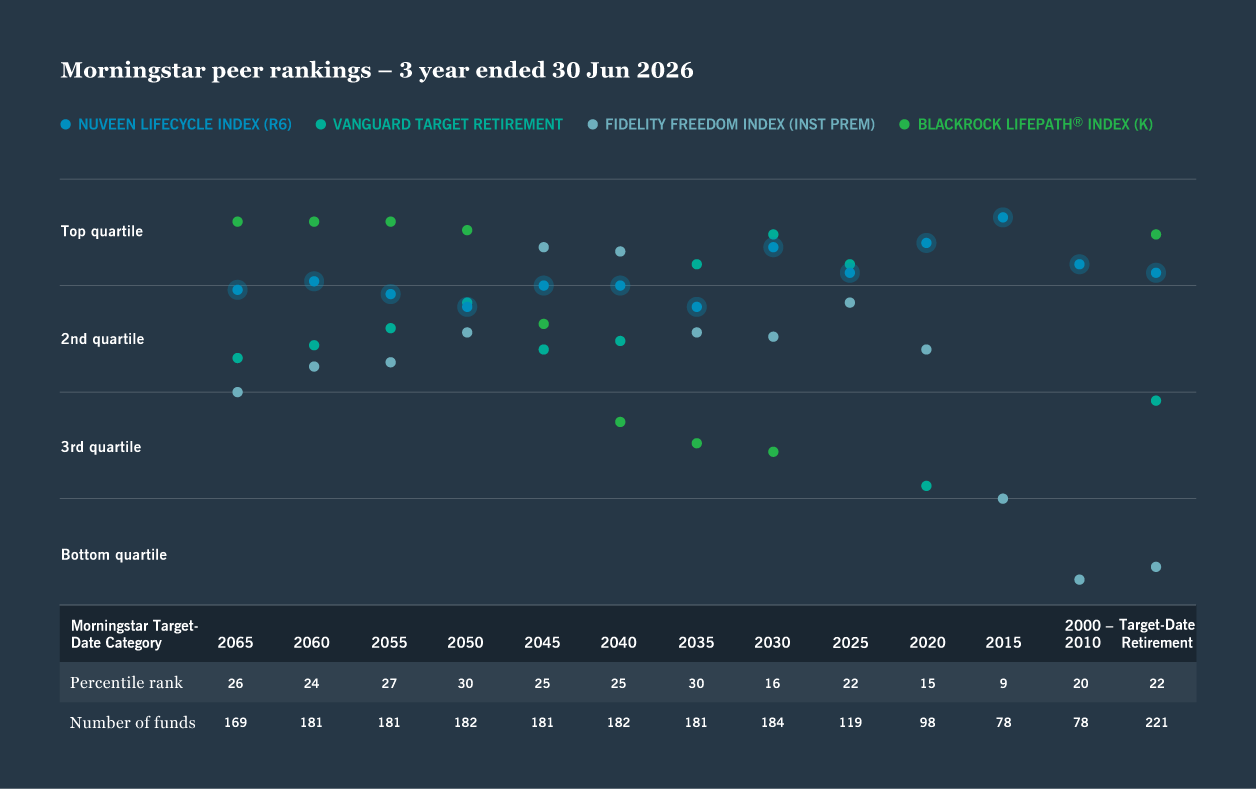Click percentile rank 16 under 2030
This screenshot has width=1256, height=789.
[772, 683]
